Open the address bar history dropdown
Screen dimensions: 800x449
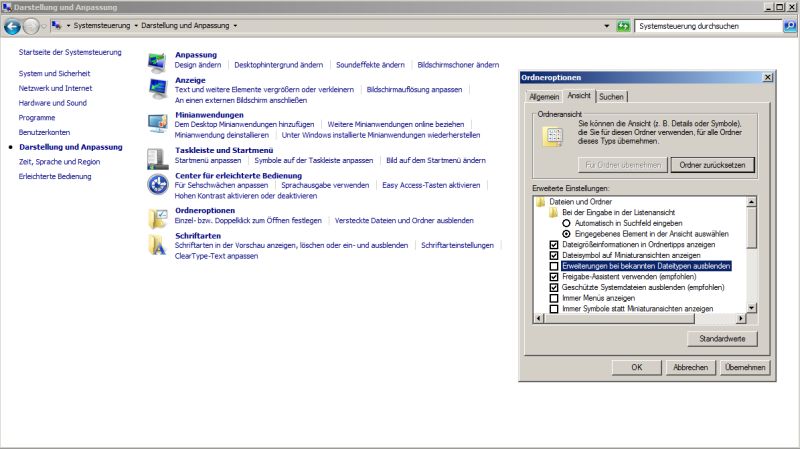(606, 26)
